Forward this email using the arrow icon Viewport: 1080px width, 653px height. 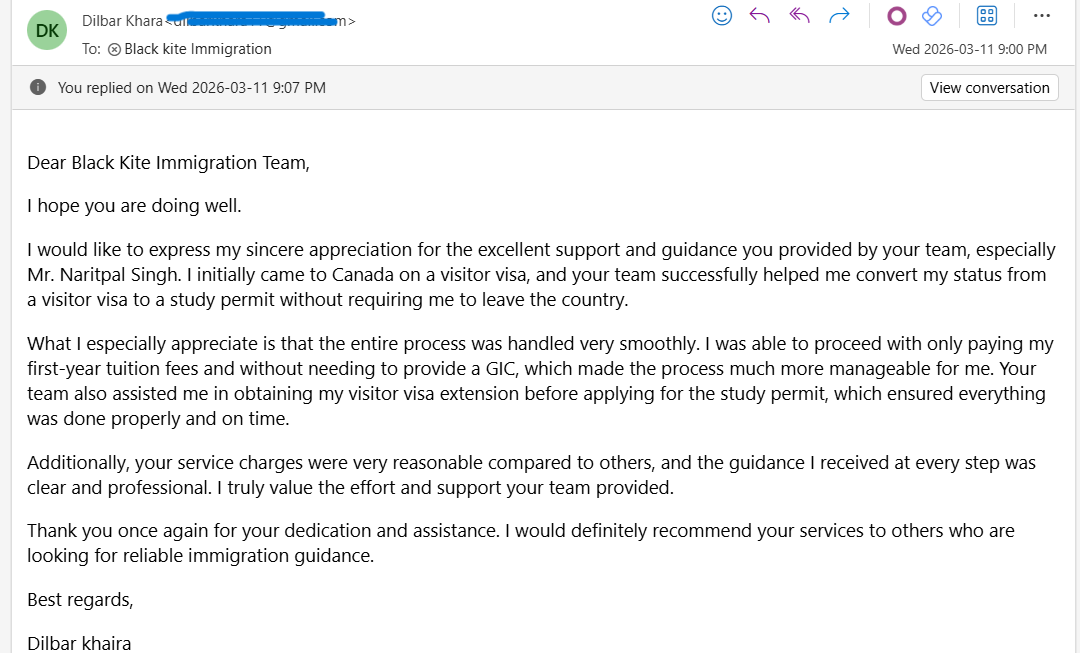pos(839,15)
